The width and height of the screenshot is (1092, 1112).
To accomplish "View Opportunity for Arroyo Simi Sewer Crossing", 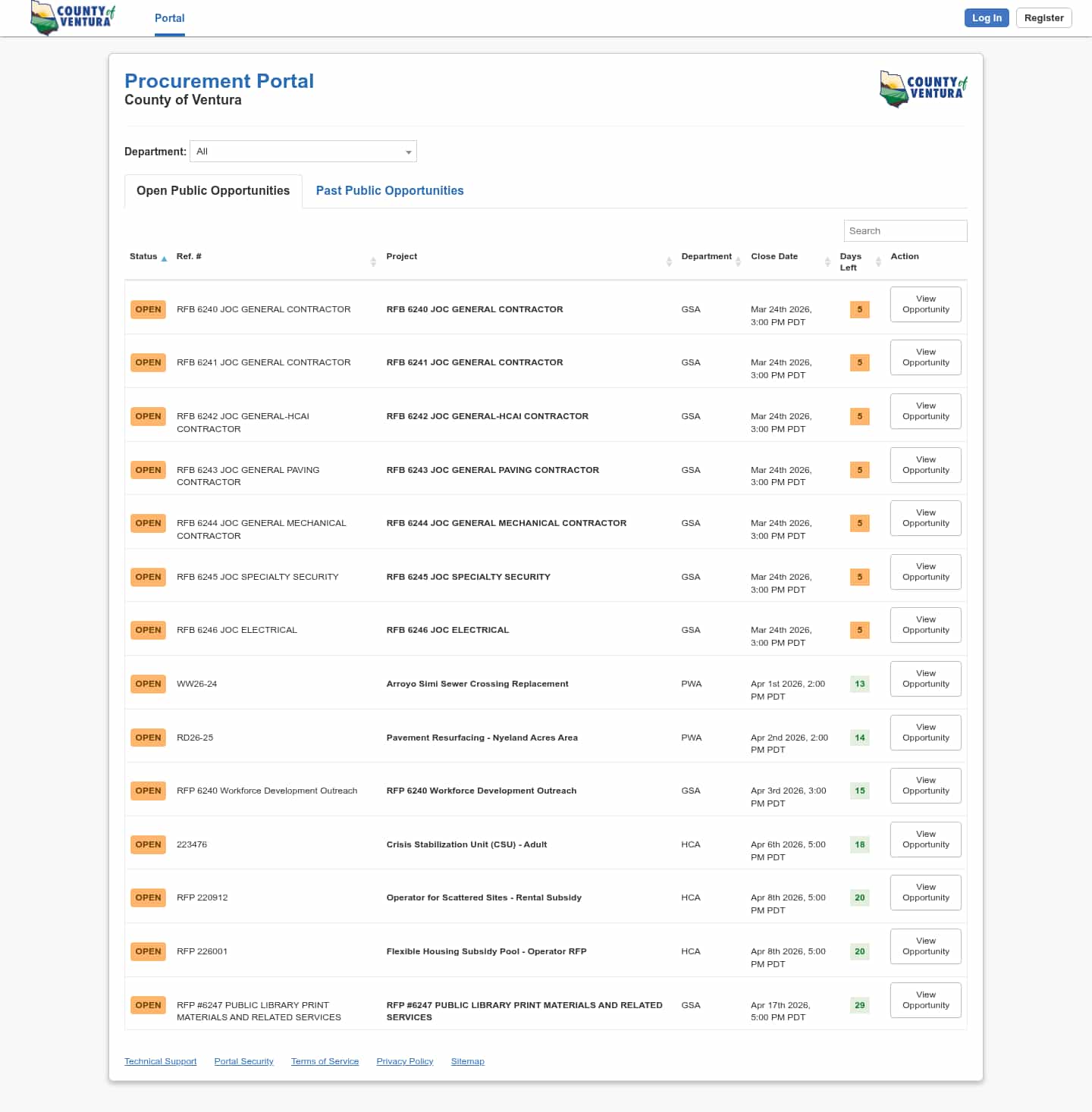I will 926,678.
